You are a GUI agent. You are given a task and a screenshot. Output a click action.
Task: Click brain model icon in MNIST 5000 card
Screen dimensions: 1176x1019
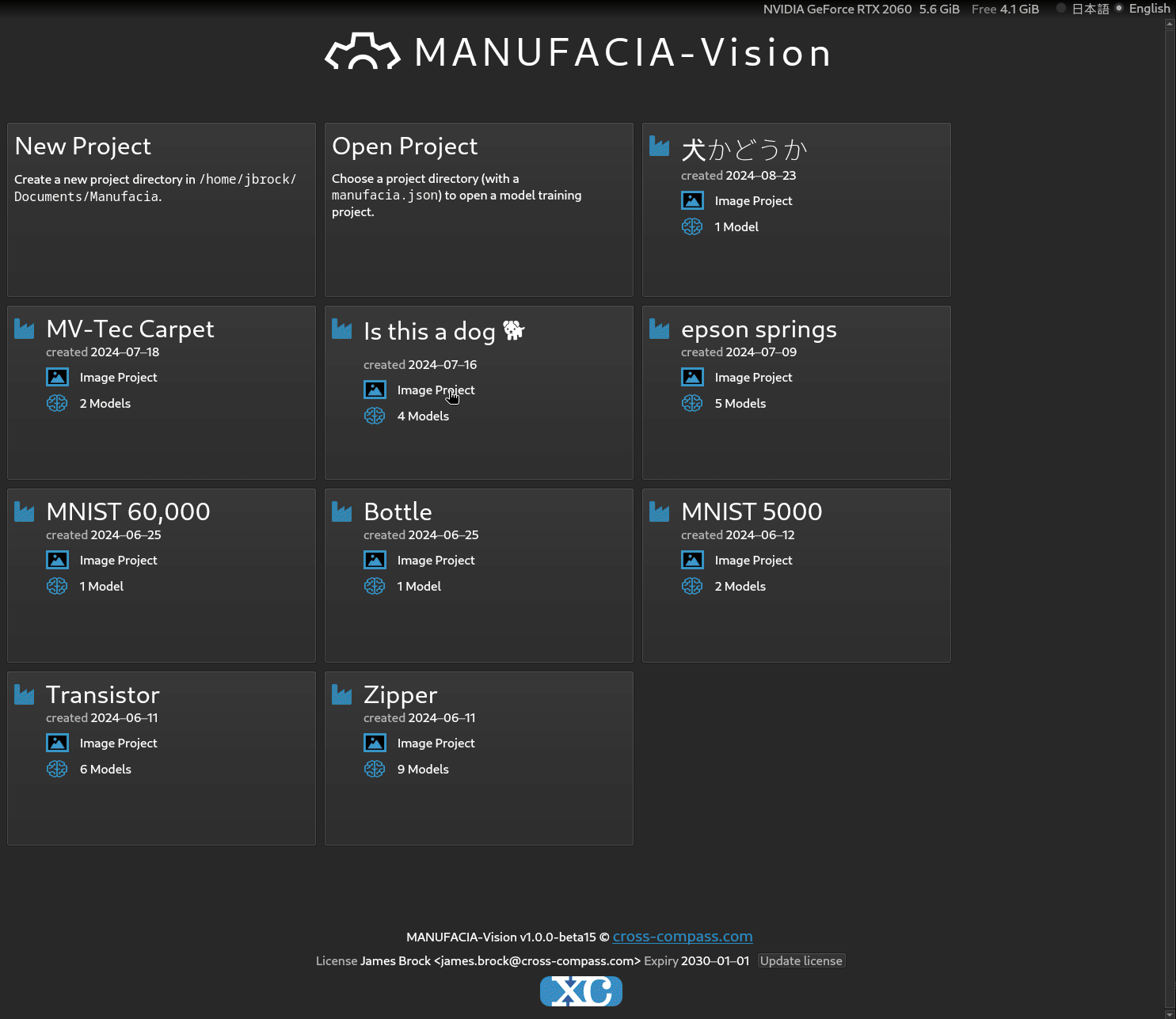(x=692, y=586)
